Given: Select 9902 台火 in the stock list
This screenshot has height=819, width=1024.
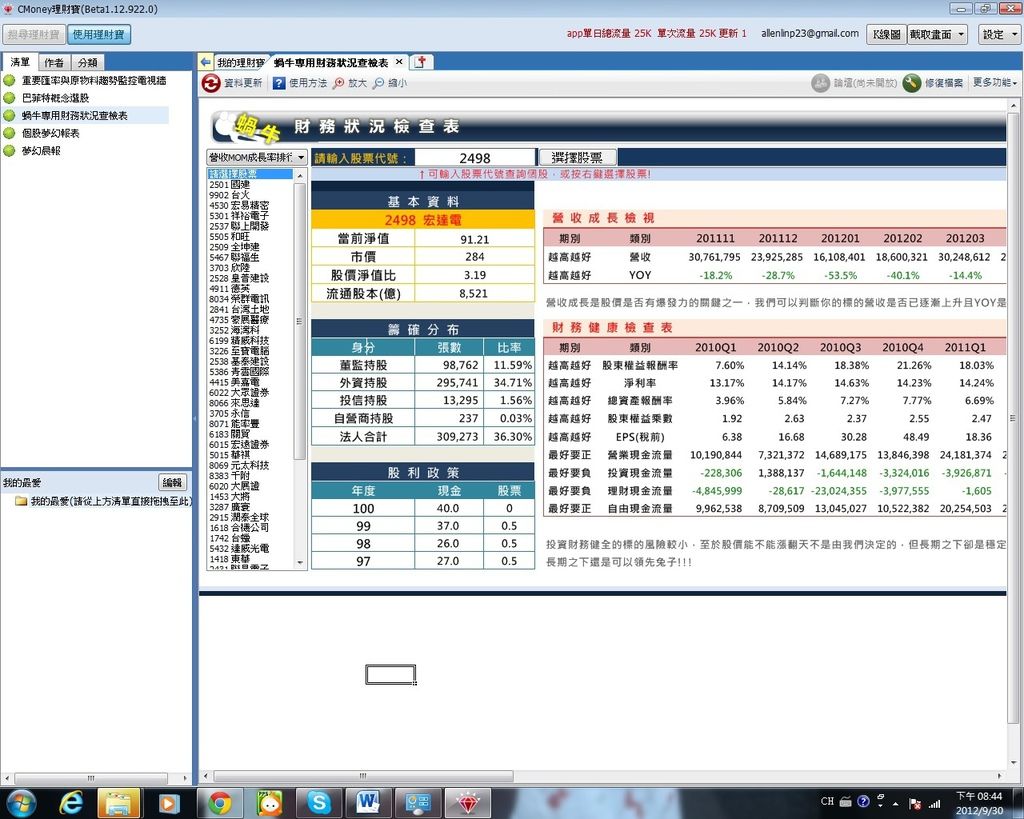Looking at the screenshot, I should [x=229, y=195].
